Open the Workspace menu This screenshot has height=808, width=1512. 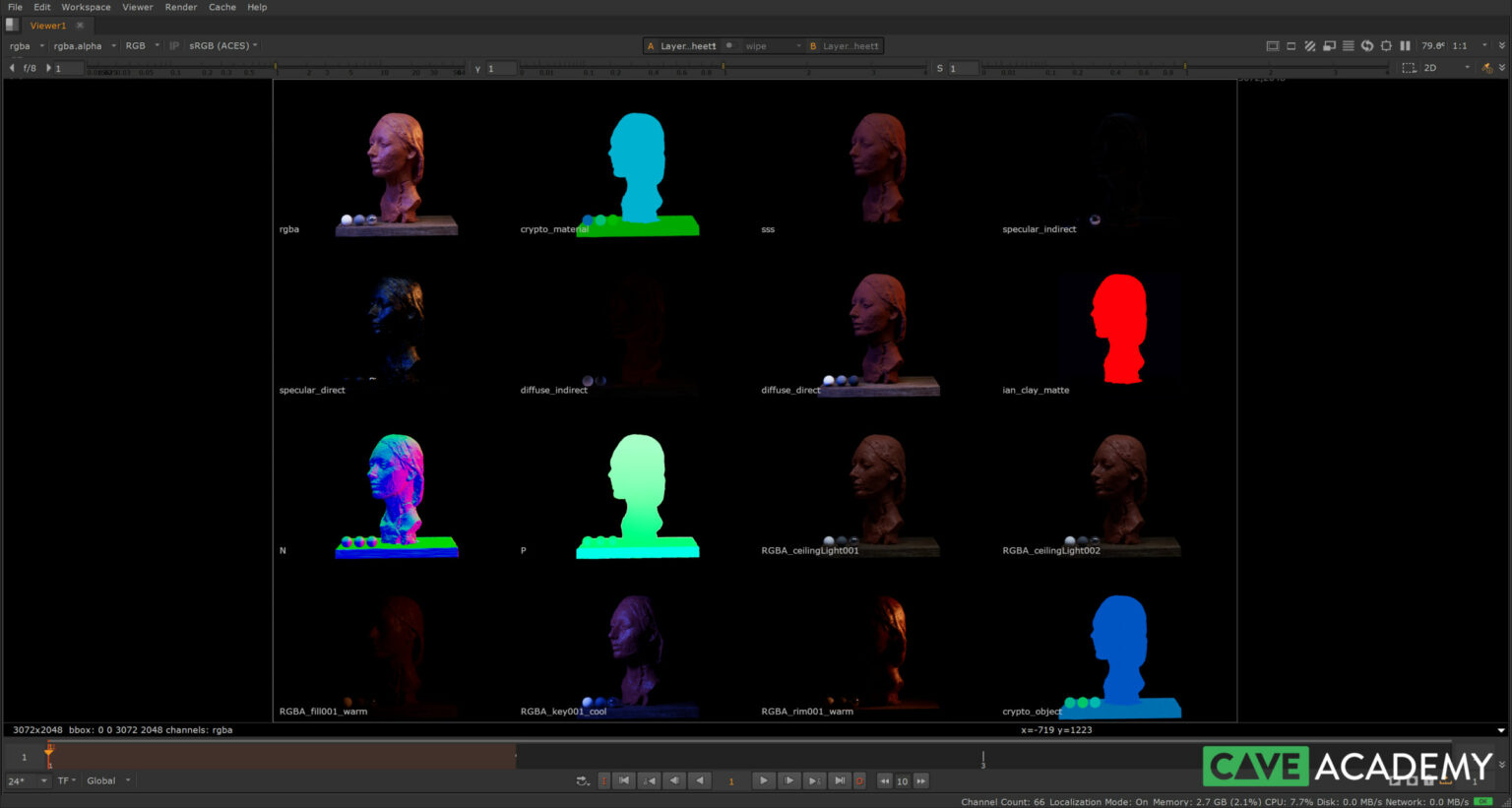click(x=86, y=7)
